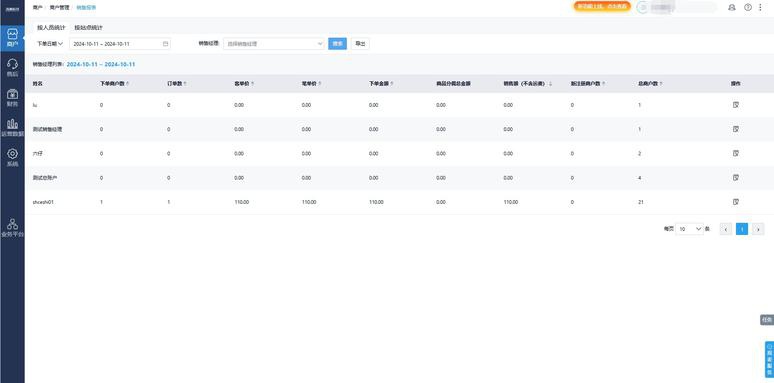Screen dimensions: 774x383
Task: Click the 导出 export button
Action: 360,44
